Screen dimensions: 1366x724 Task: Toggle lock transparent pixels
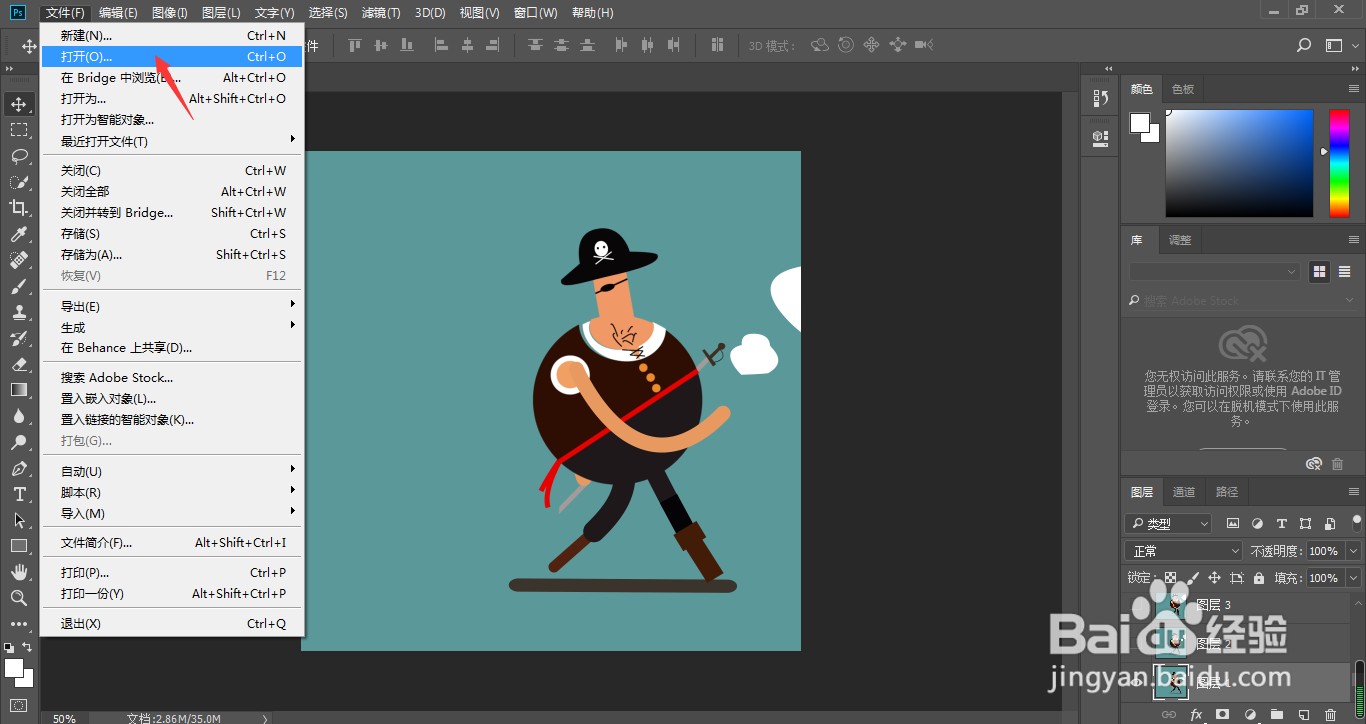[x=1170, y=578]
